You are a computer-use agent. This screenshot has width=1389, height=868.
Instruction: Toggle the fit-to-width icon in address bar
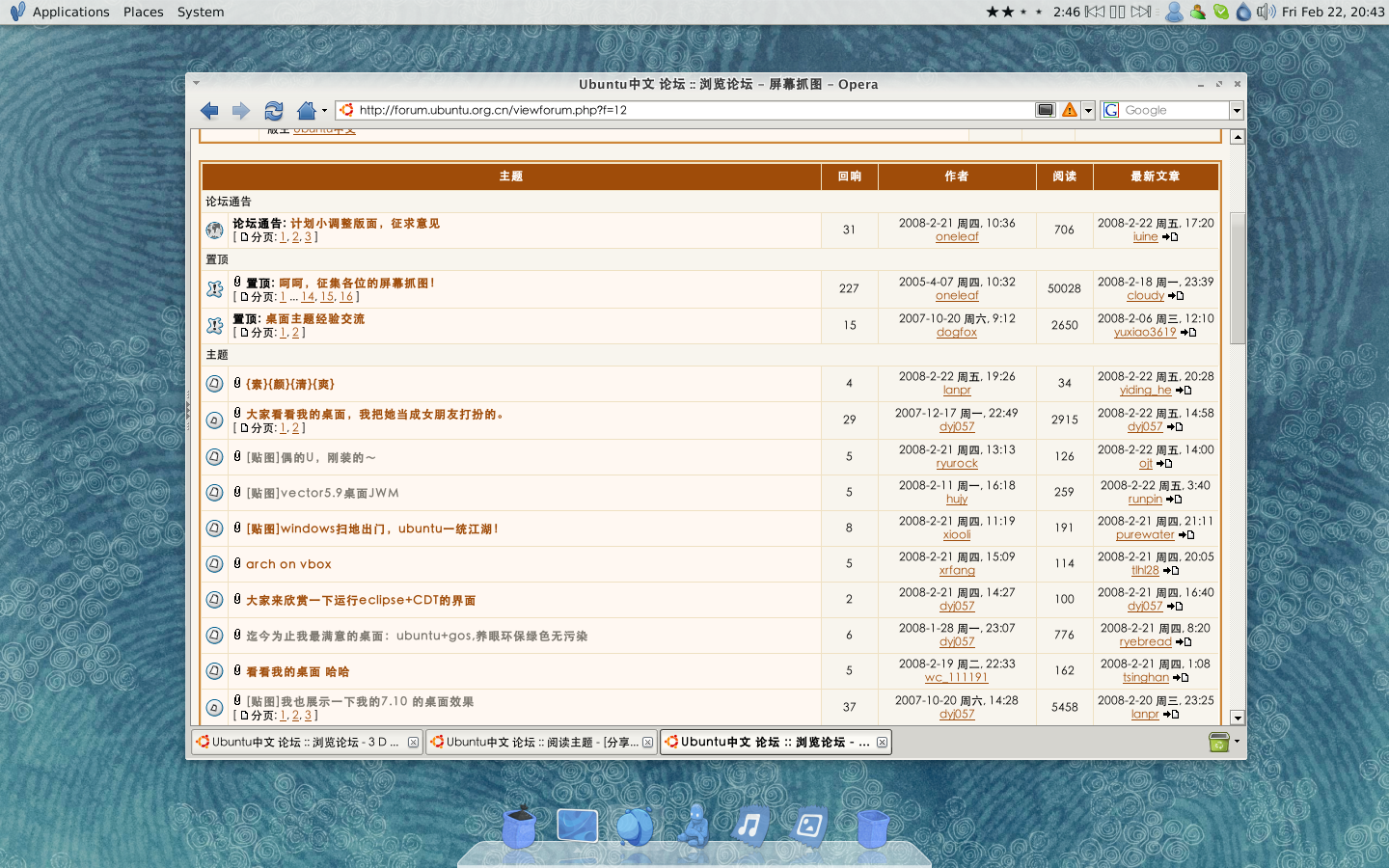pos(1046,110)
